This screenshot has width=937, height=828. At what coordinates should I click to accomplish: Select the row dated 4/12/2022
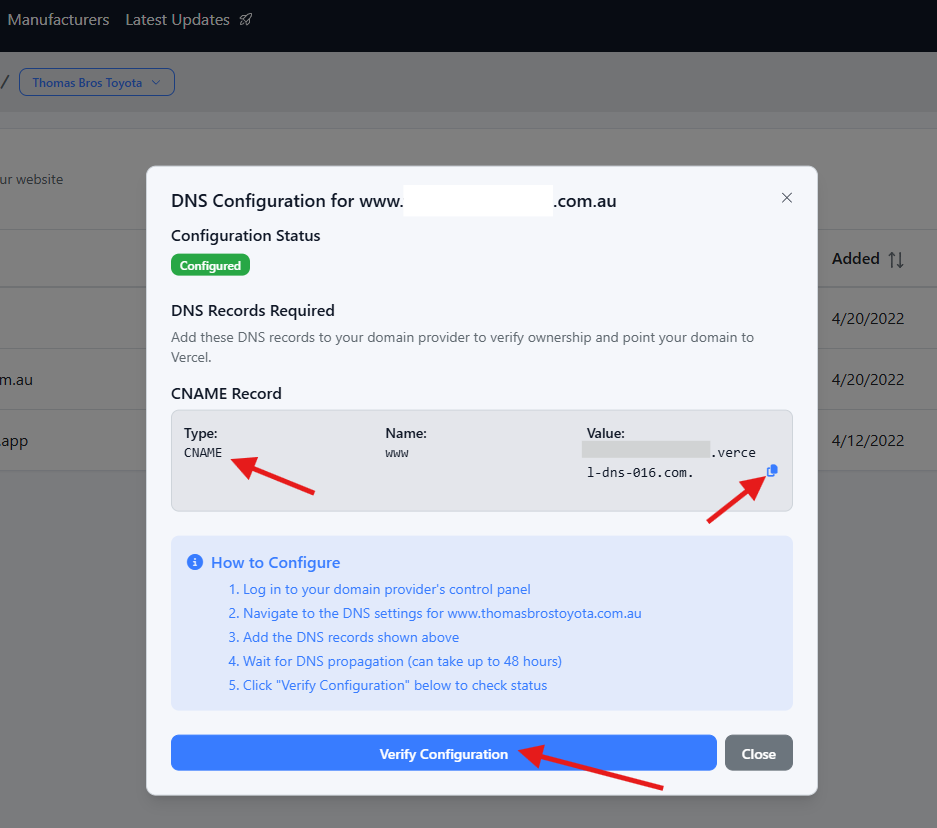(867, 440)
